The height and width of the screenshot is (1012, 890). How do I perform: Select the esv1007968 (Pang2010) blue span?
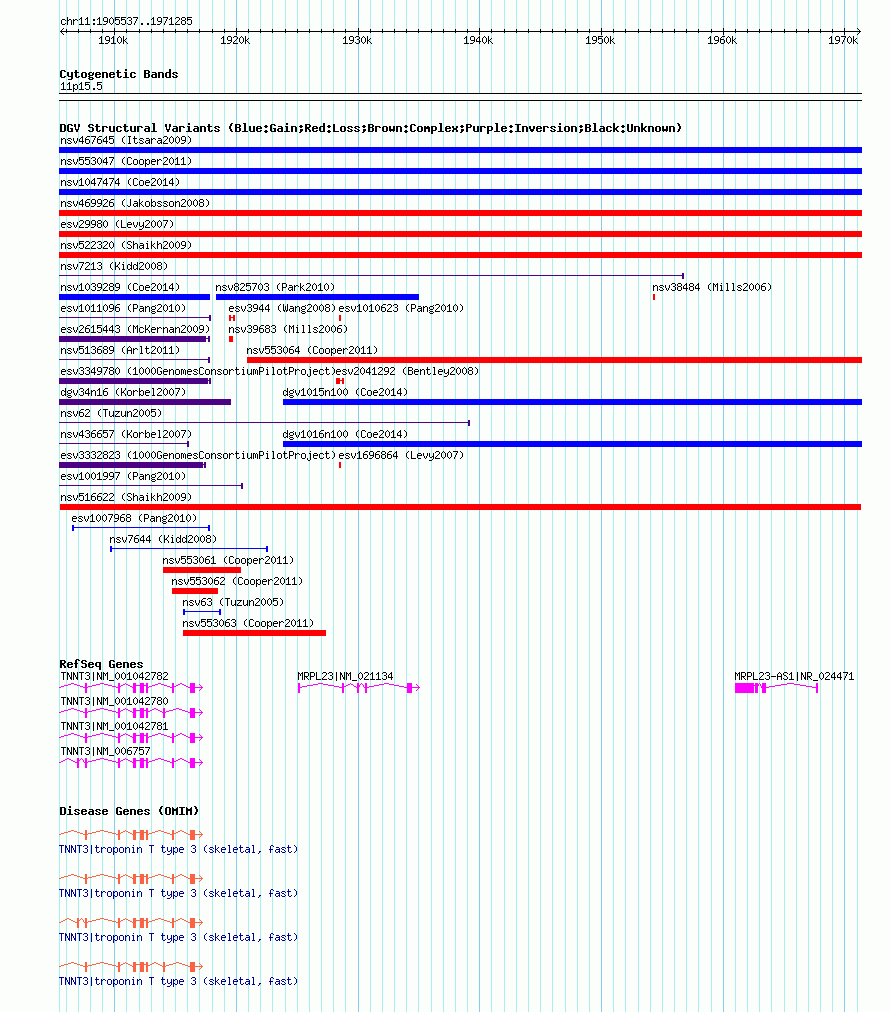pos(141,528)
